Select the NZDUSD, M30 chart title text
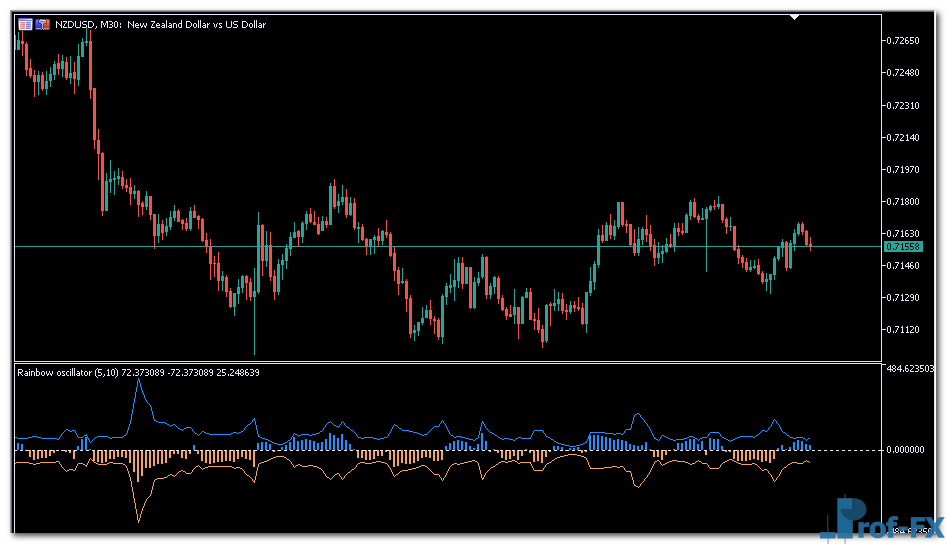The image size is (947, 544). point(160,24)
